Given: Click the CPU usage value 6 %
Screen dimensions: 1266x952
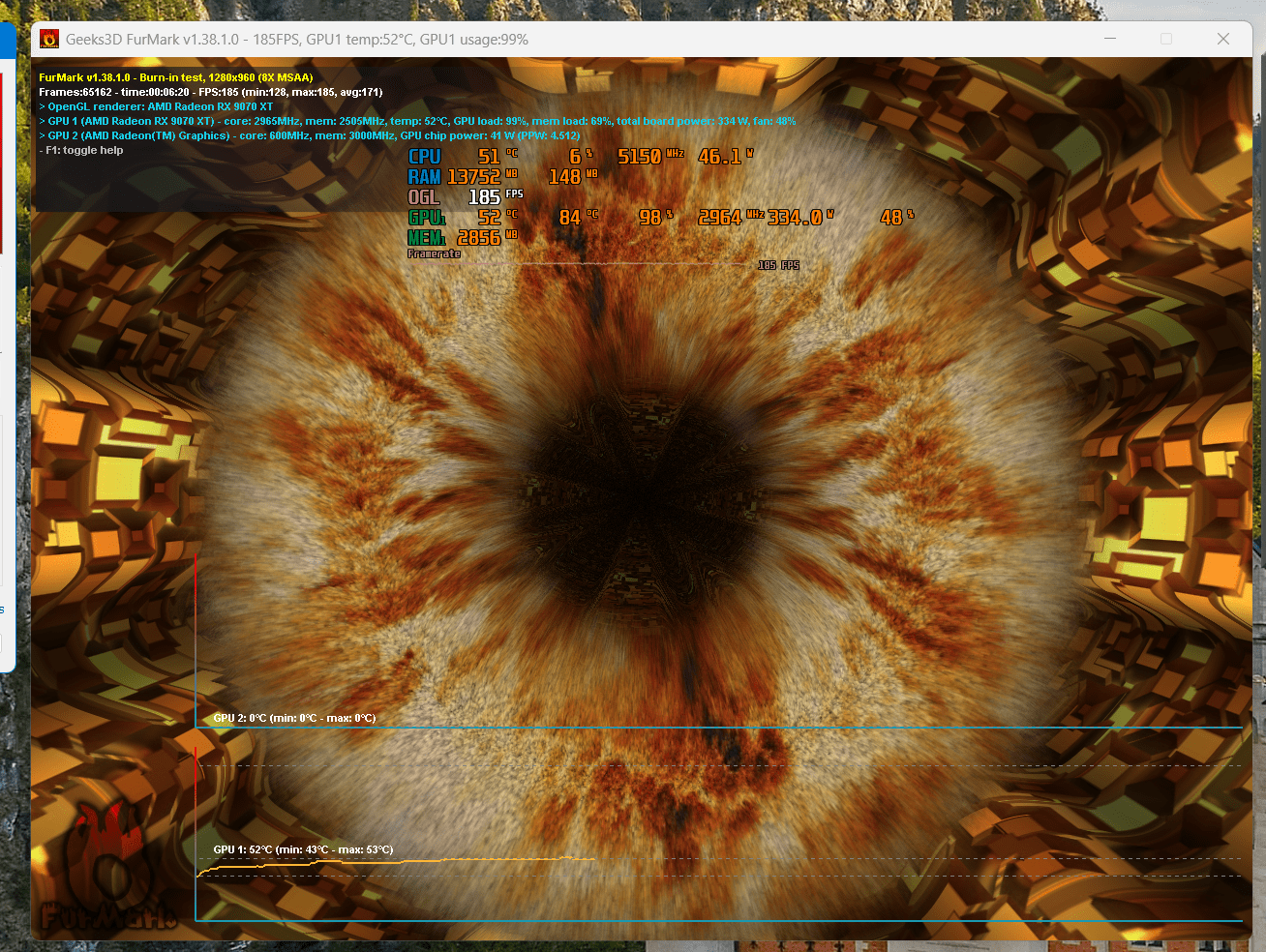Looking at the screenshot, I should [581, 157].
